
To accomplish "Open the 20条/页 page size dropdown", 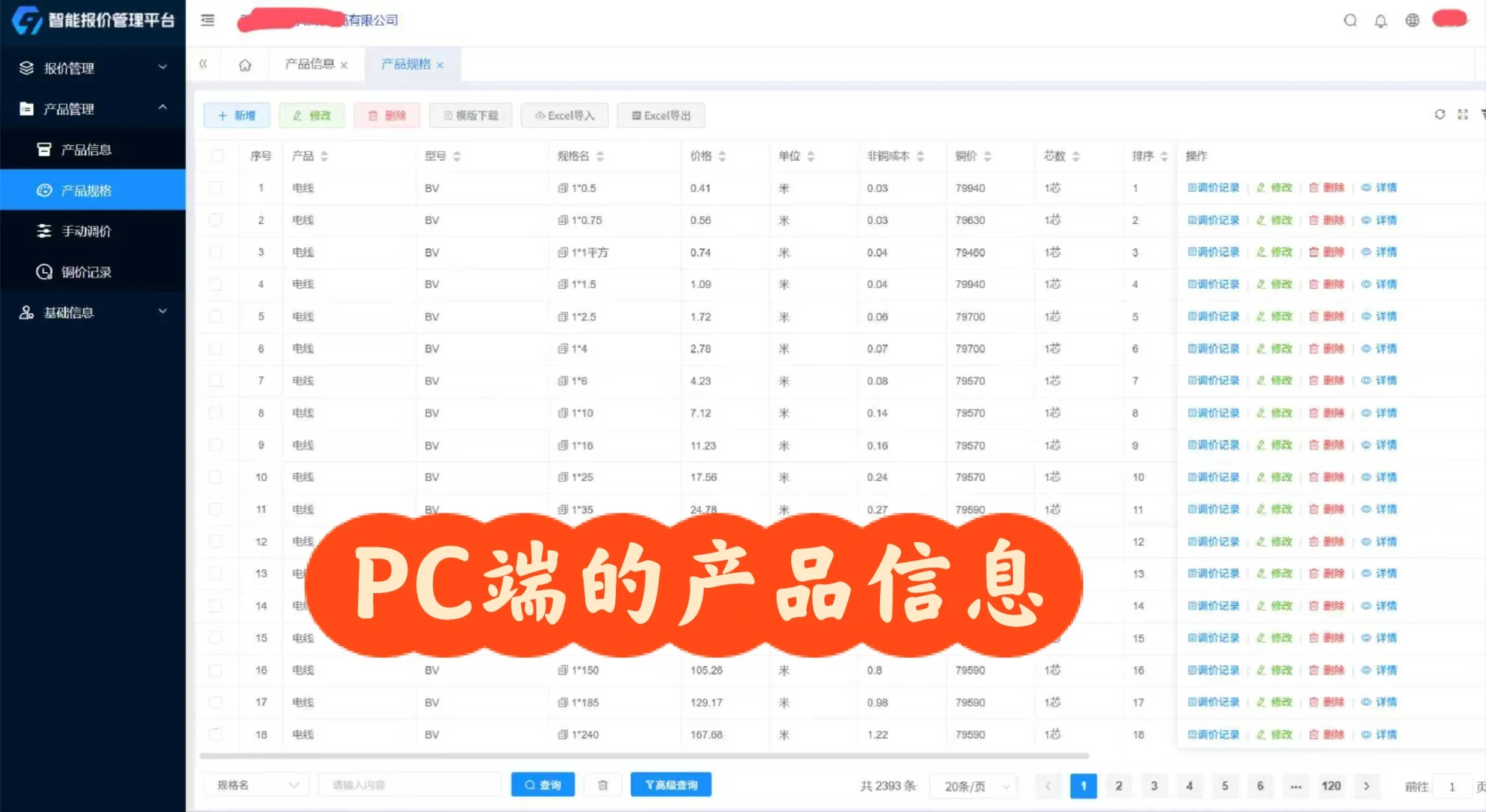I will (973, 786).
